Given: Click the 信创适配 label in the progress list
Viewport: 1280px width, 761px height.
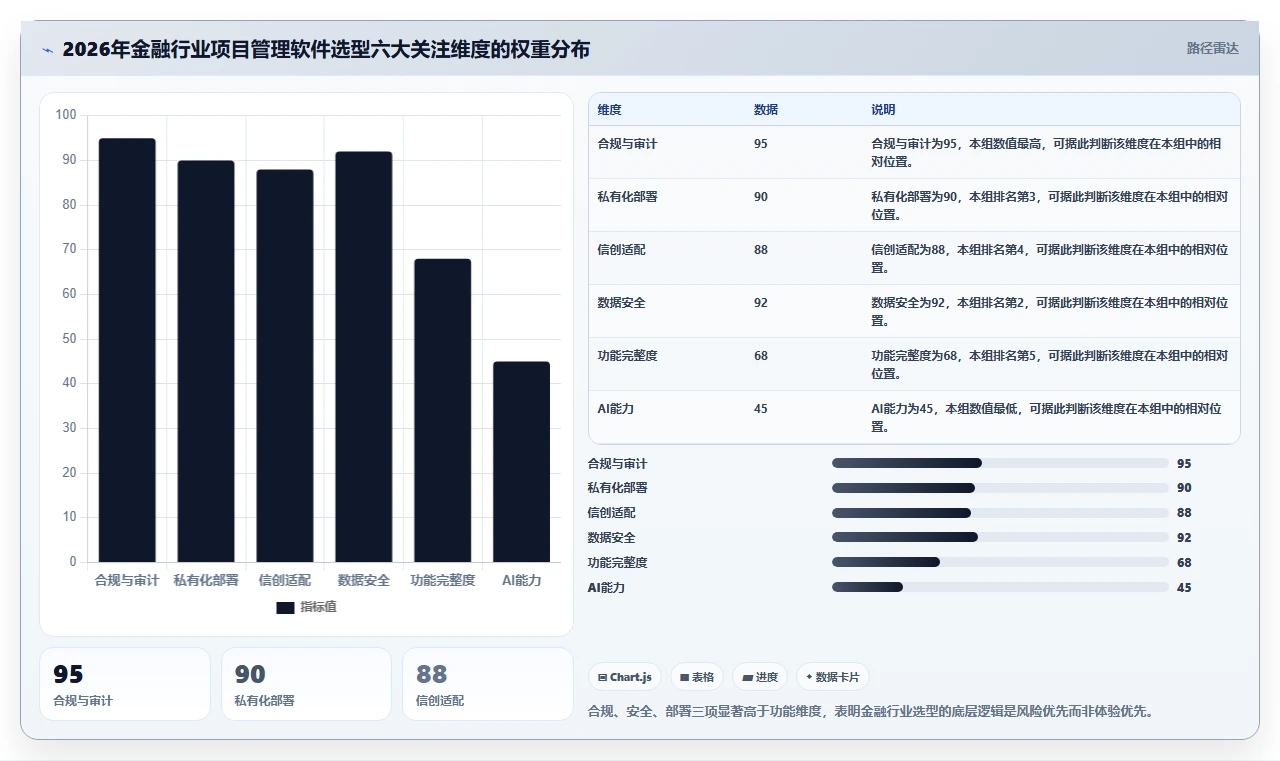Looking at the screenshot, I should 612,513.
